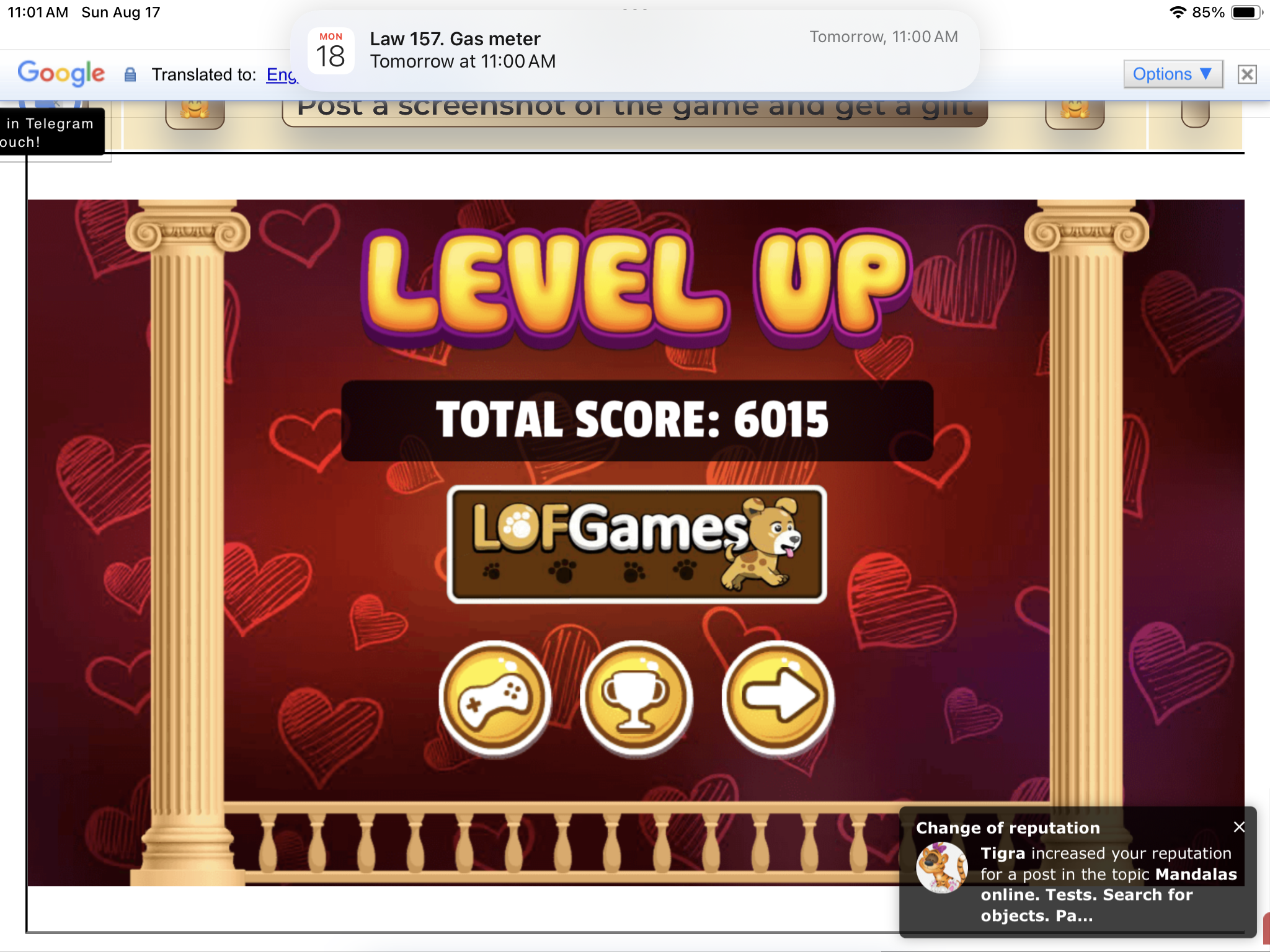The height and width of the screenshot is (952, 1270).
Task: Tap the calendar icon showing MON 18
Action: click(331, 51)
